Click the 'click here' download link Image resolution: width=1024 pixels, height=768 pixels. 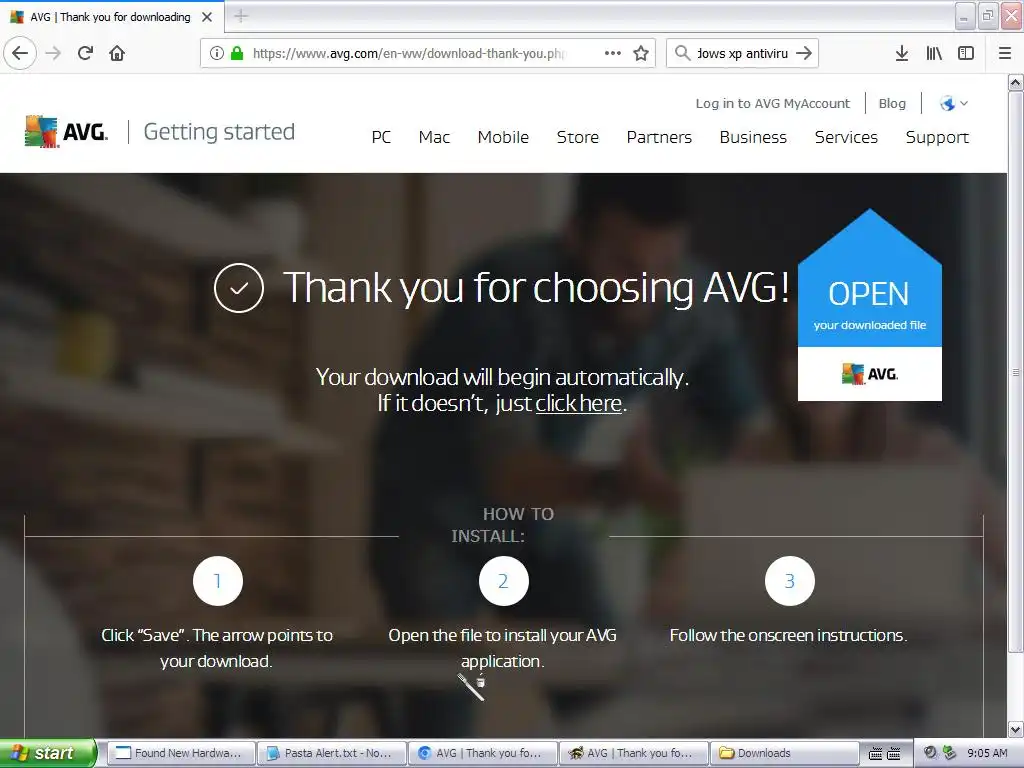tap(579, 404)
